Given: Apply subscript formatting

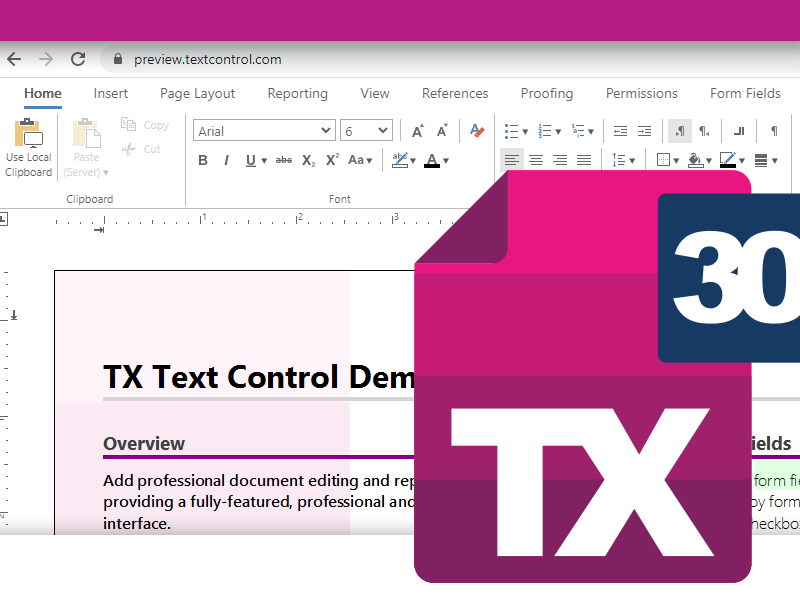Looking at the screenshot, I should coord(308,160).
